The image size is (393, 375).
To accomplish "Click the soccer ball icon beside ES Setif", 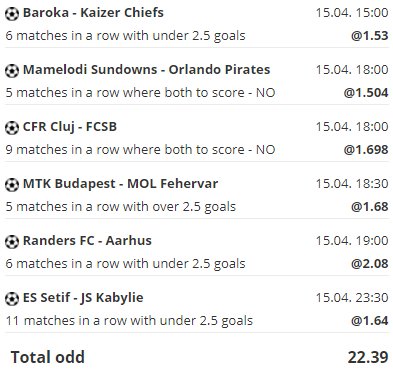I will (12, 299).
